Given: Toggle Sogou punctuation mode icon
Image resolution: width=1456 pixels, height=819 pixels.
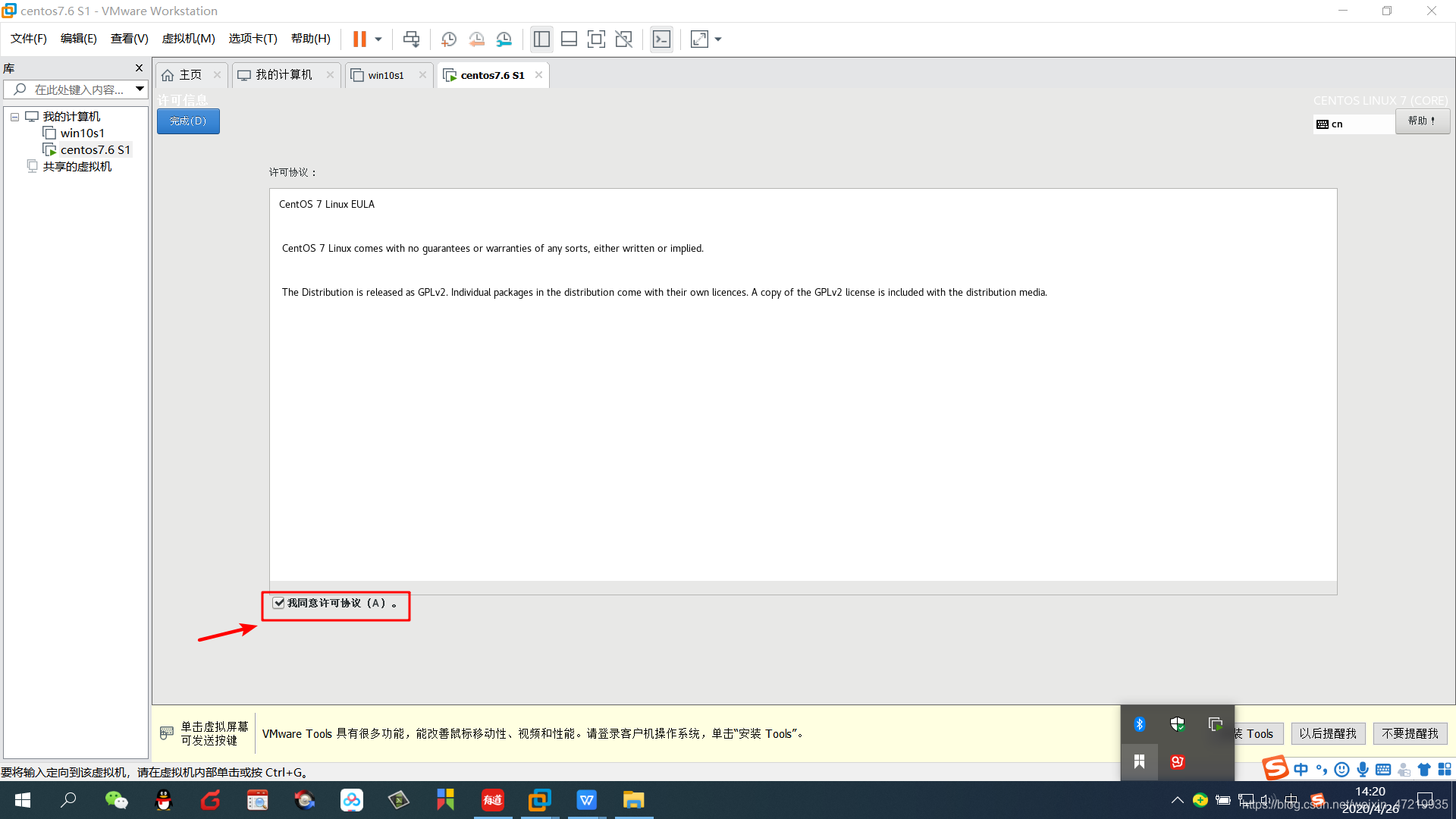Looking at the screenshot, I should [1322, 770].
